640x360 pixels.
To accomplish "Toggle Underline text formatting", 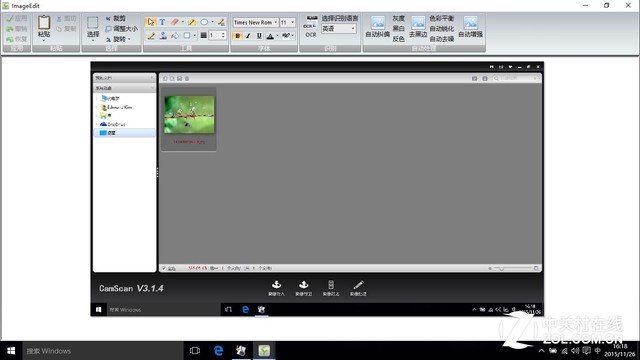I will click(x=259, y=36).
